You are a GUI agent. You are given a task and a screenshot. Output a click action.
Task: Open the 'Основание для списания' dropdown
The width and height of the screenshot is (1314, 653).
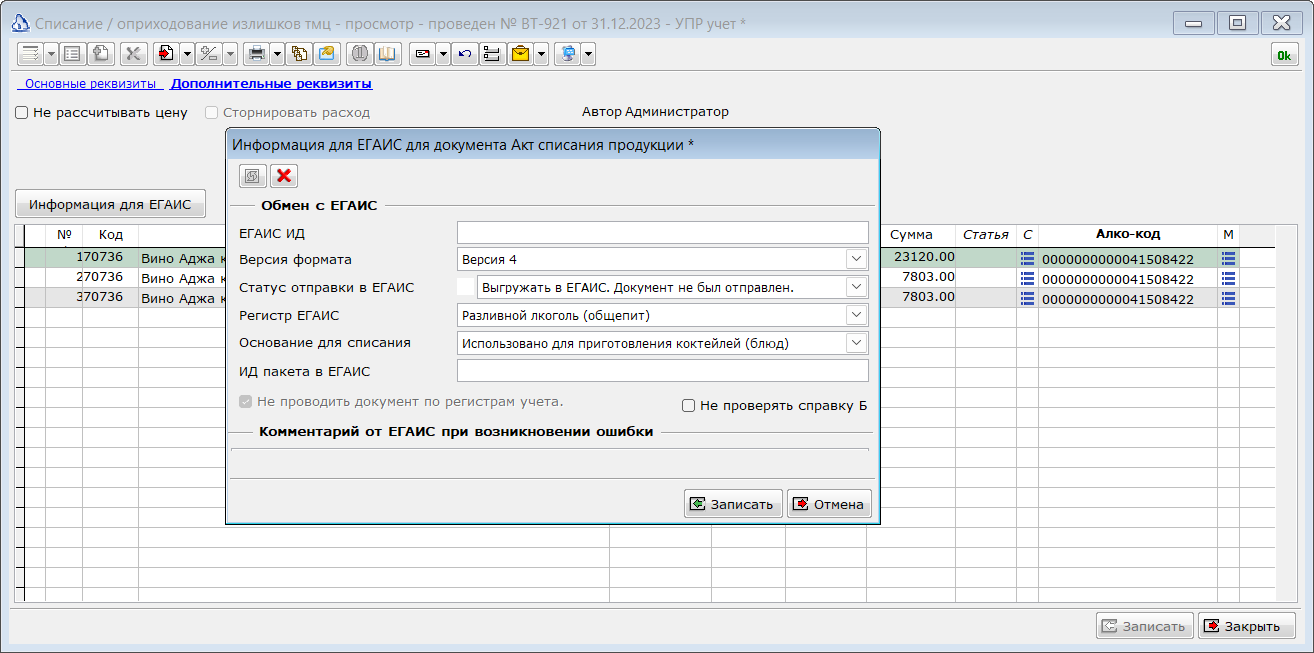click(x=856, y=343)
